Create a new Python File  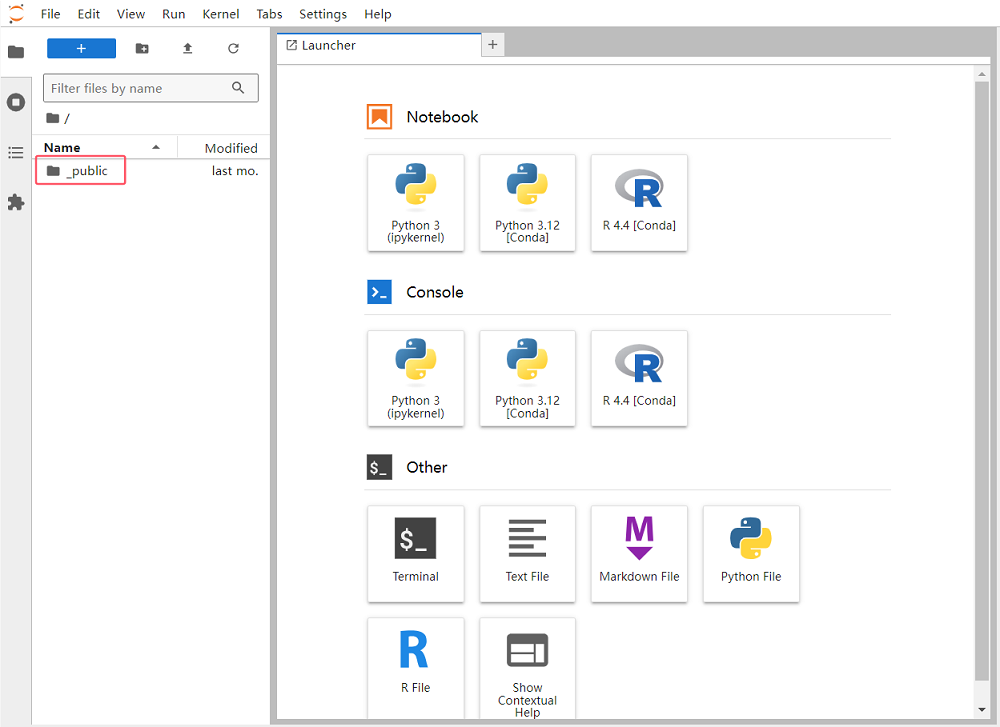[x=751, y=554]
